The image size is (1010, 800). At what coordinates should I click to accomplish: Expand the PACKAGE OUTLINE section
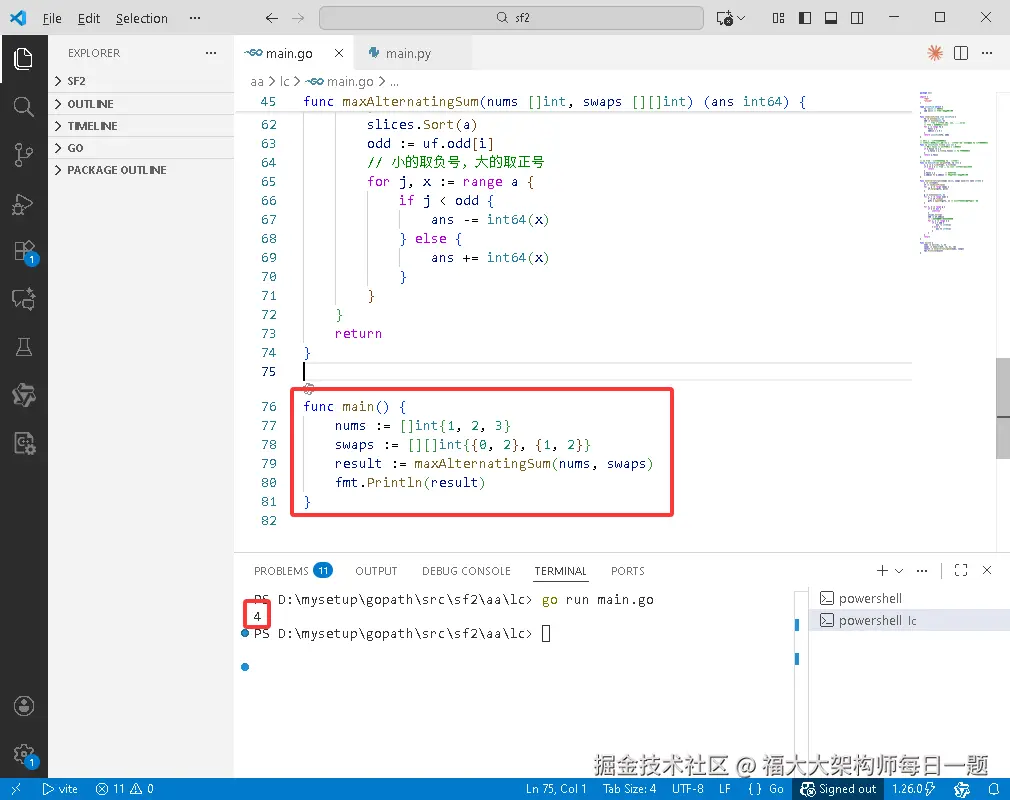click(141, 169)
